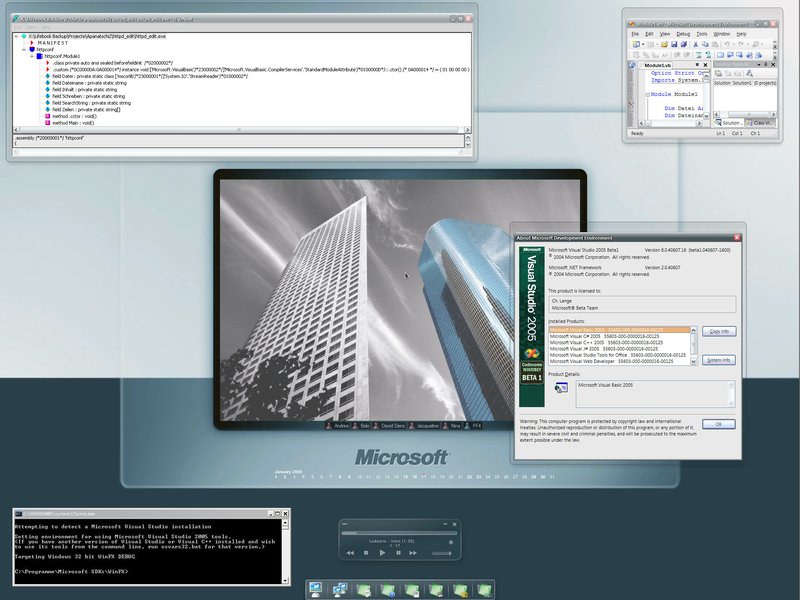Click OK in the About dialog

[718, 424]
